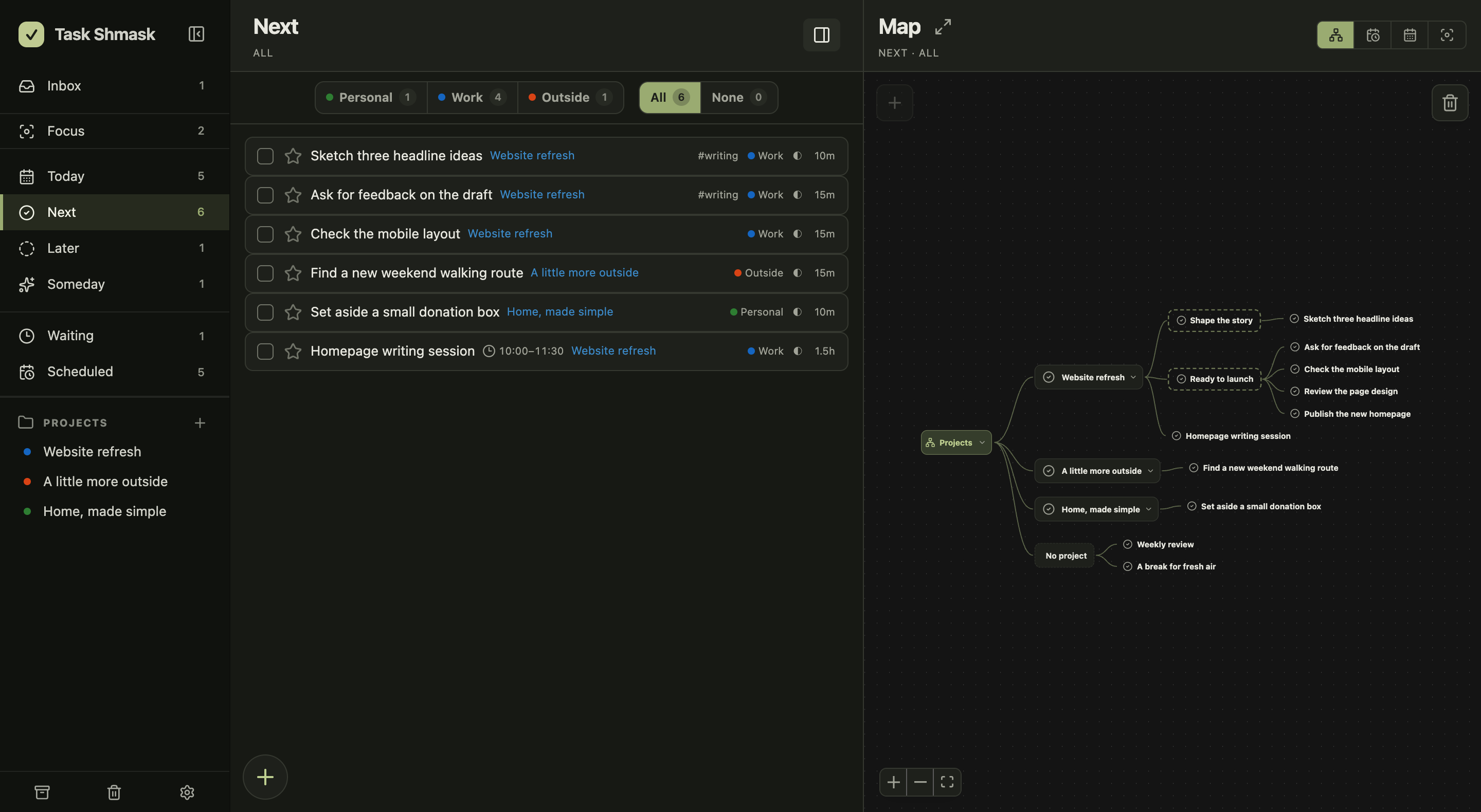Check off Ask for feedback on the draft
This screenshot has width=1481, height=812.
pyautogui.click(x=265, y=195)
